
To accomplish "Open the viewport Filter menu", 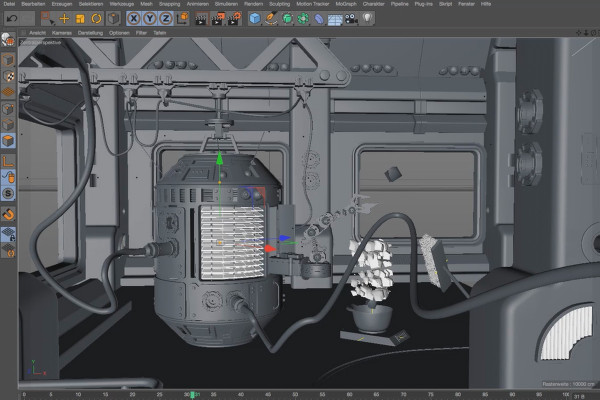I will coord(141,33).
